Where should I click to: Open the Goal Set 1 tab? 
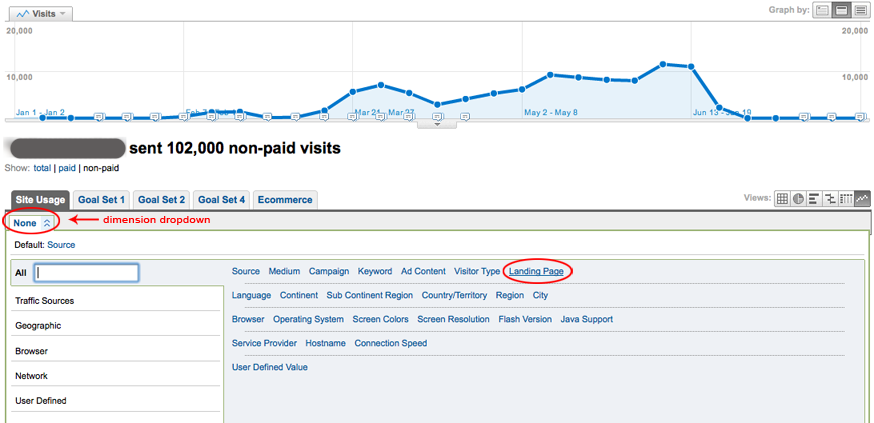(x=101, y=200)
